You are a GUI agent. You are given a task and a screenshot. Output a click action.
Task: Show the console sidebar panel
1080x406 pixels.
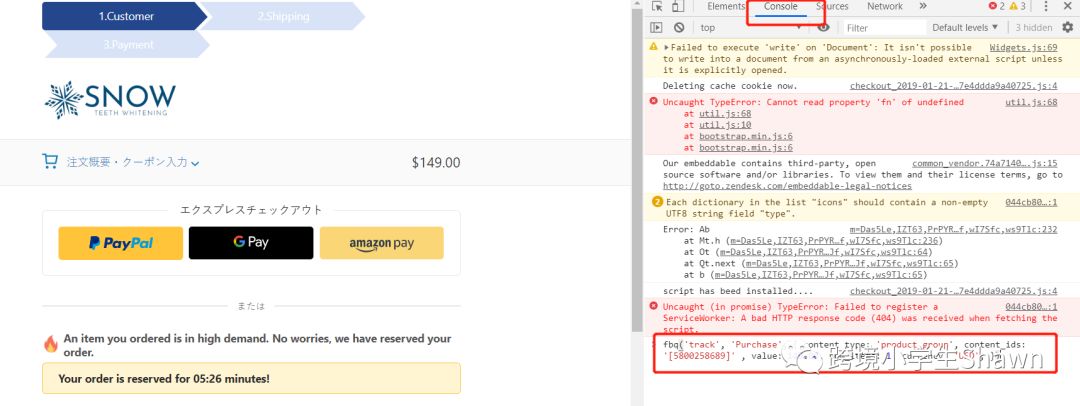coord(657,28)
